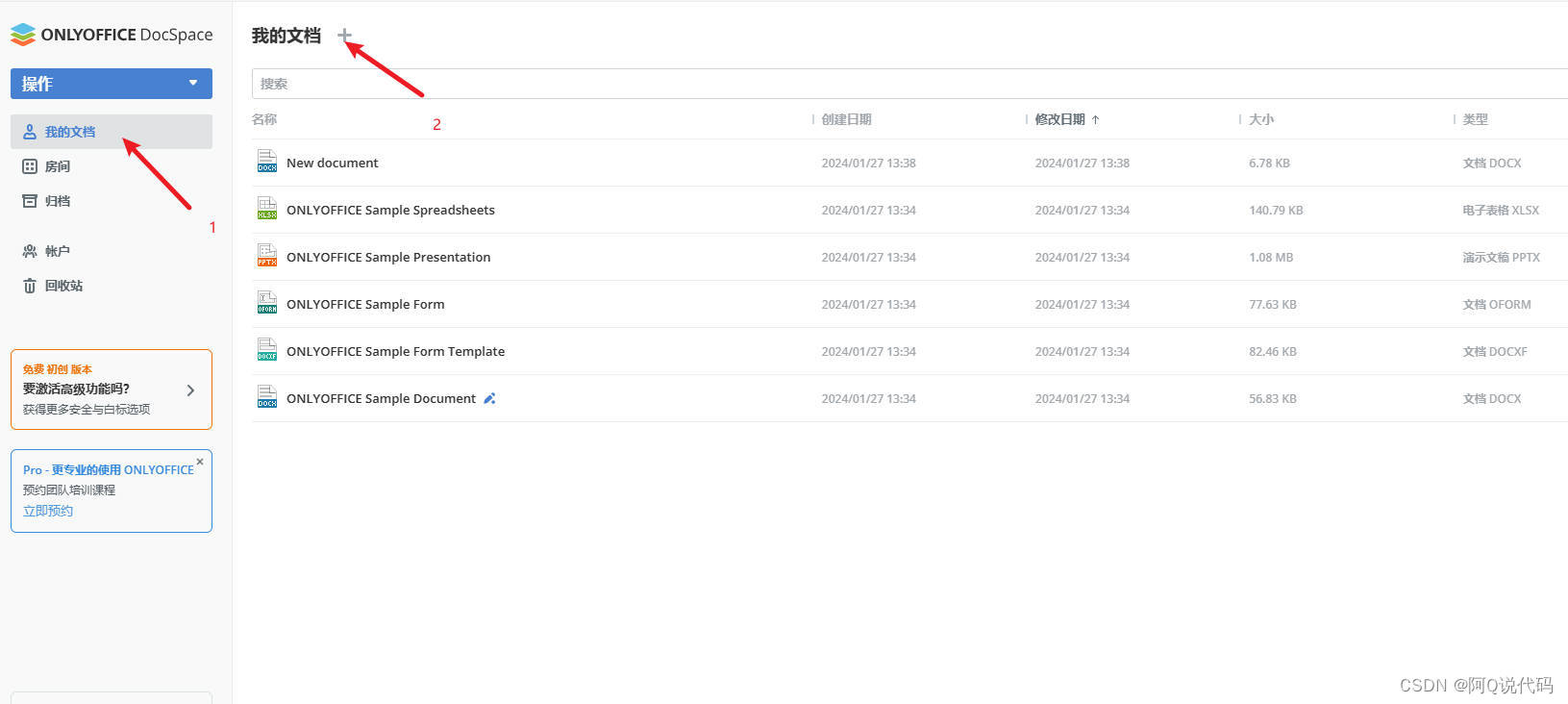This screenshot has width=1568, height=704.
Task: Click size 1.08 MB in presentation row
Action: point(1271,257)
